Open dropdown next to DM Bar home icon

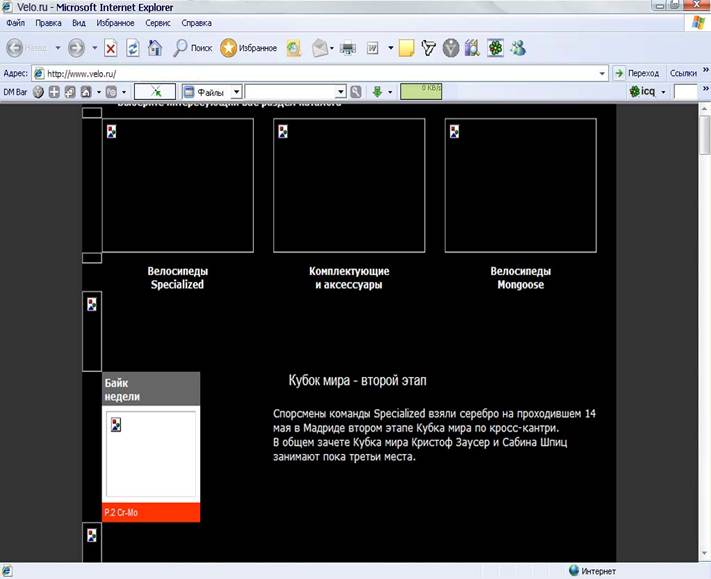pos(99,92)
